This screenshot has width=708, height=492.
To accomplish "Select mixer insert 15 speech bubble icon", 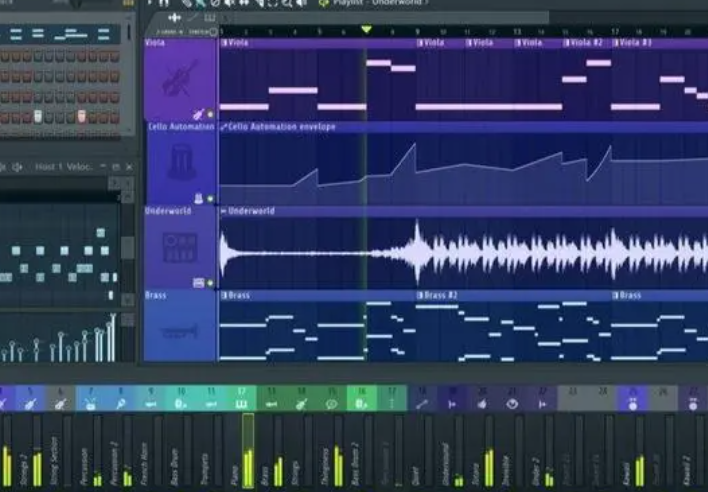I will [331, 404].
